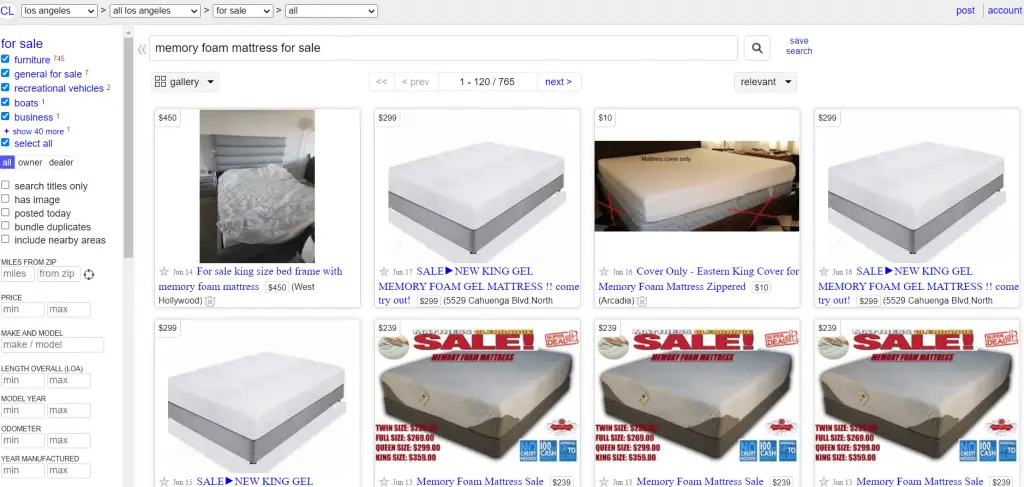Click the 1 - 120 / 765 page range
The image size is (1024, 487).
[487, 82]
